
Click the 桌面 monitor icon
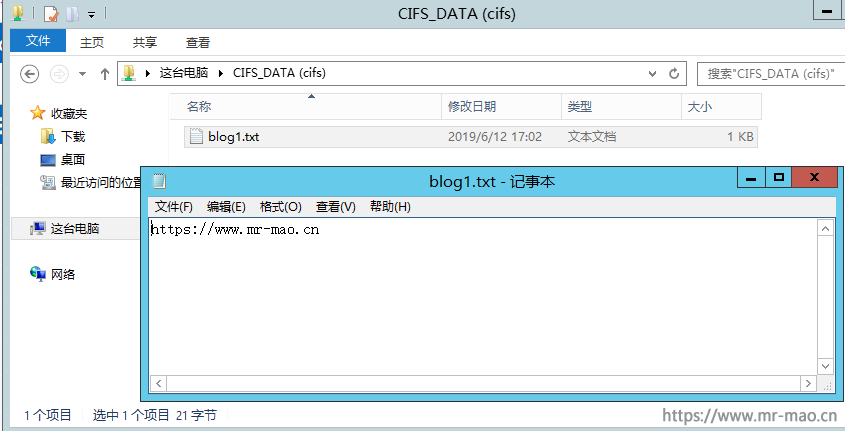click(x=48, y=160)
